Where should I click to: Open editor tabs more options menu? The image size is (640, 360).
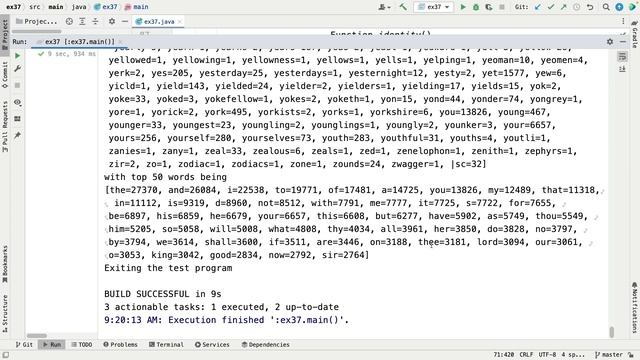tap(623, 21)
